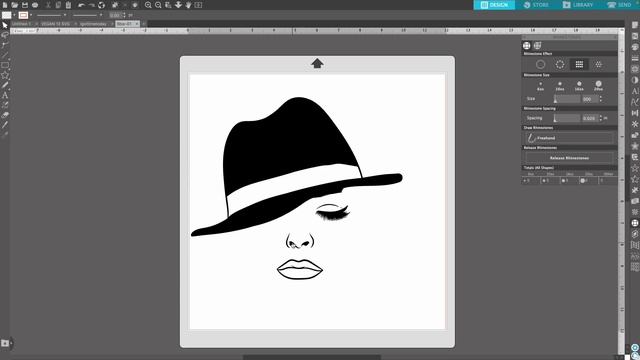Close the active document tab
The width and height of the screenshot is (640, 360).
[x=137, y=24]
